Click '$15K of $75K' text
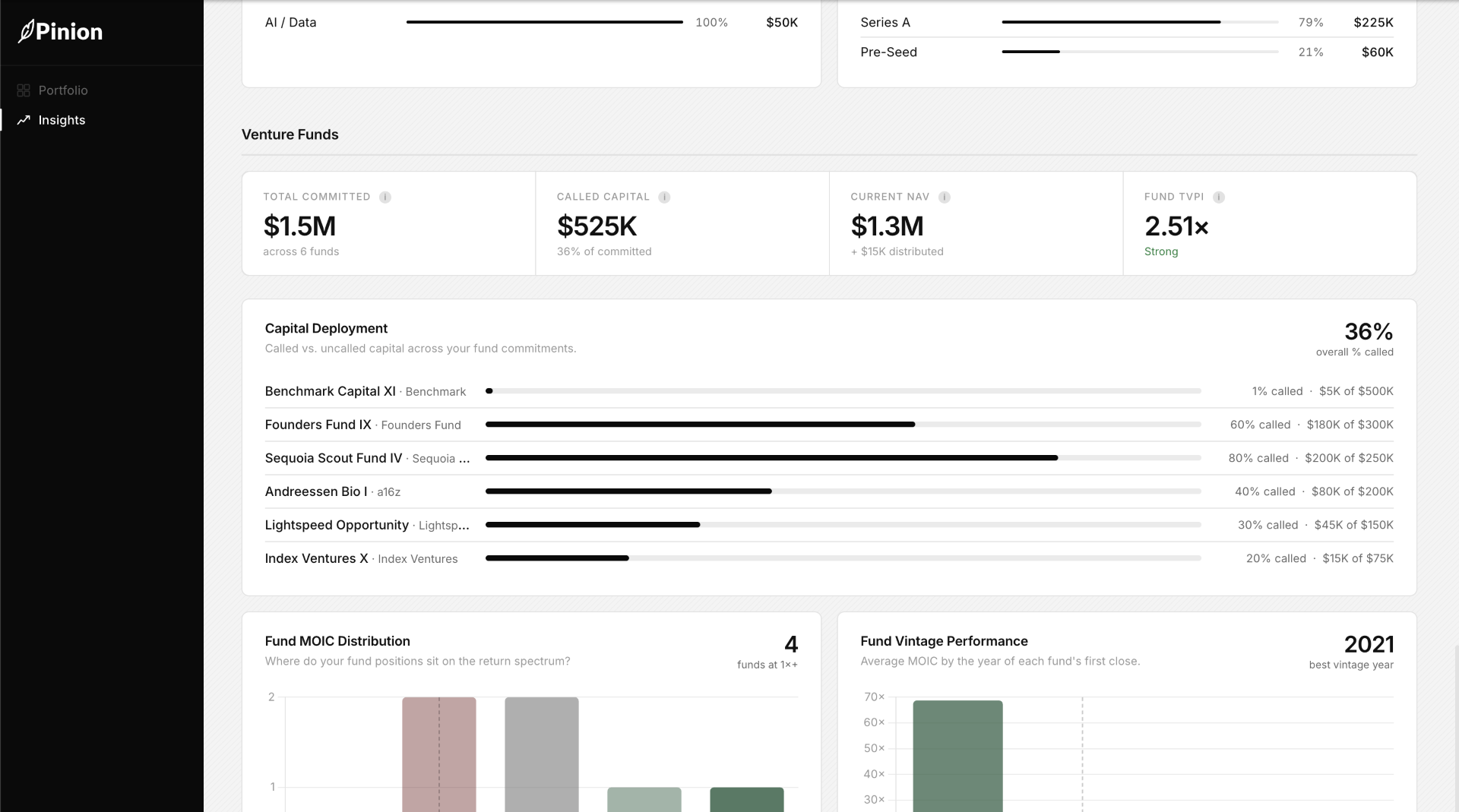The image size is (1459, 812). [1358, 558]
